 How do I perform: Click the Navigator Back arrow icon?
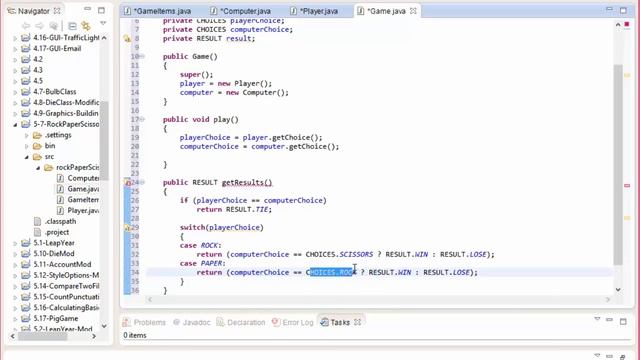[x=26, y=26]
